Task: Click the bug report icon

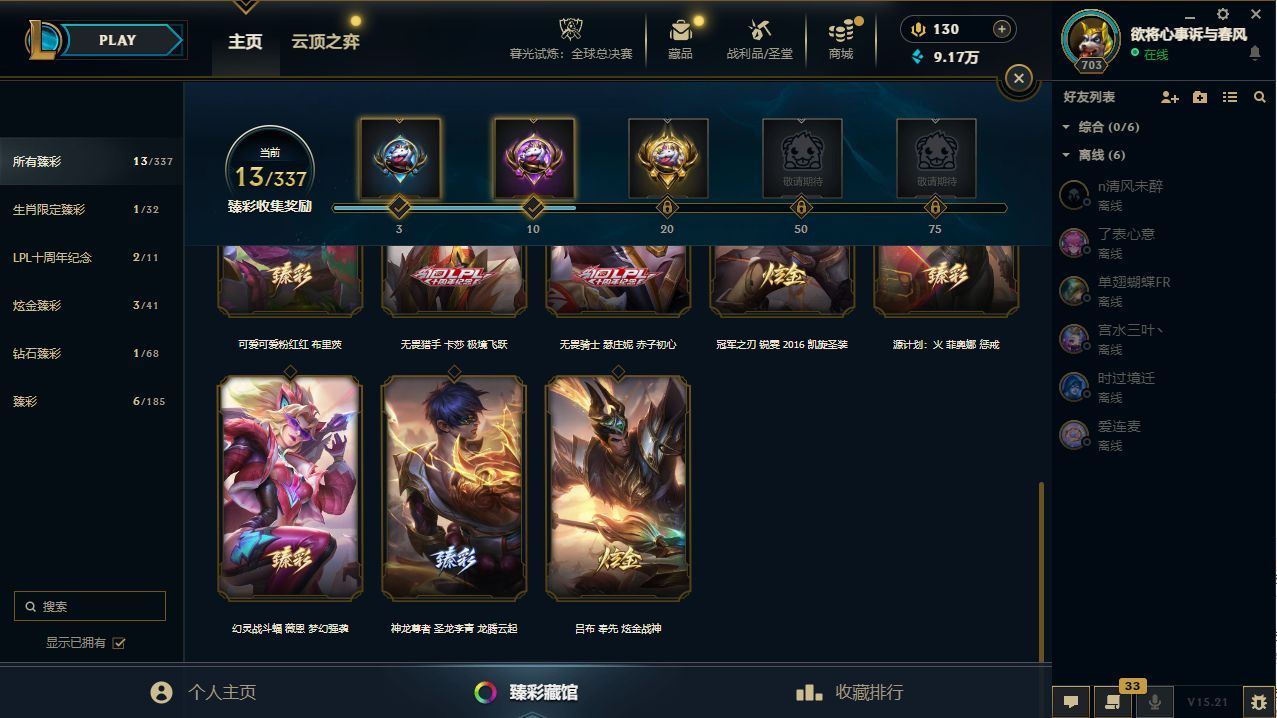Action: pos(1258,701)
